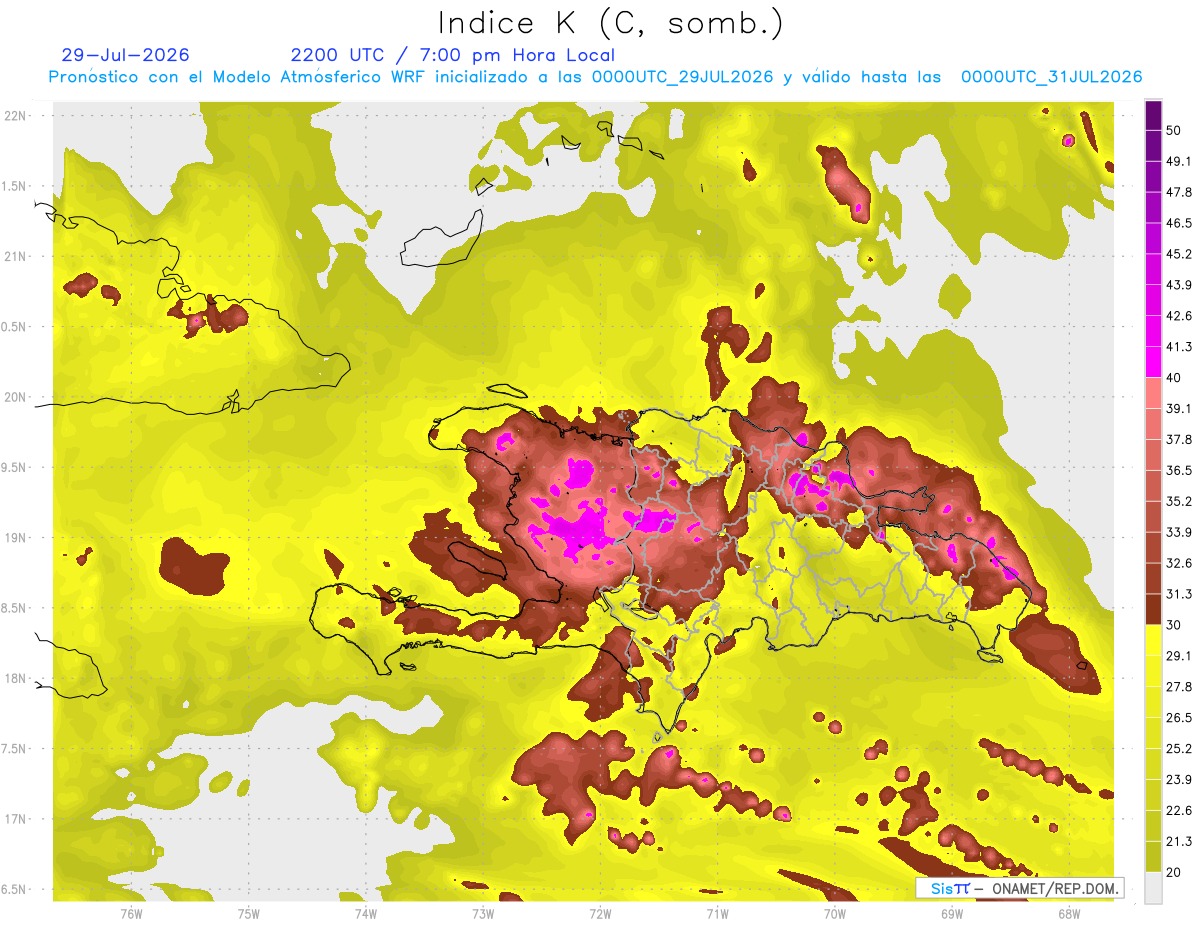
Task: Click the gray swatch below 20 on the color bar
Action: [x=1154, y=887]
